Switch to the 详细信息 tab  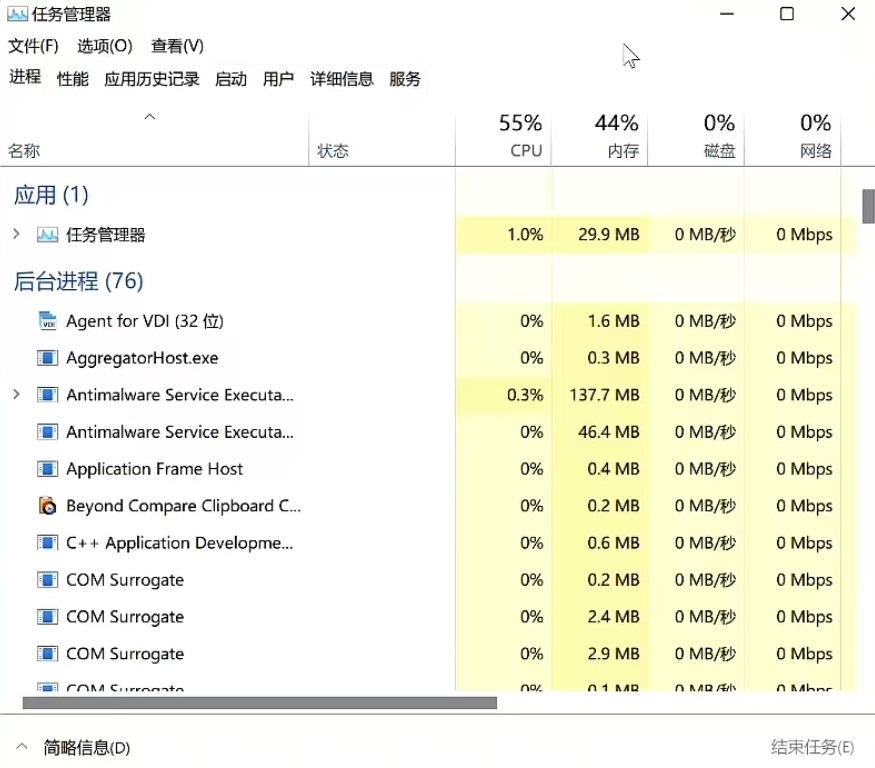point(341,79)
